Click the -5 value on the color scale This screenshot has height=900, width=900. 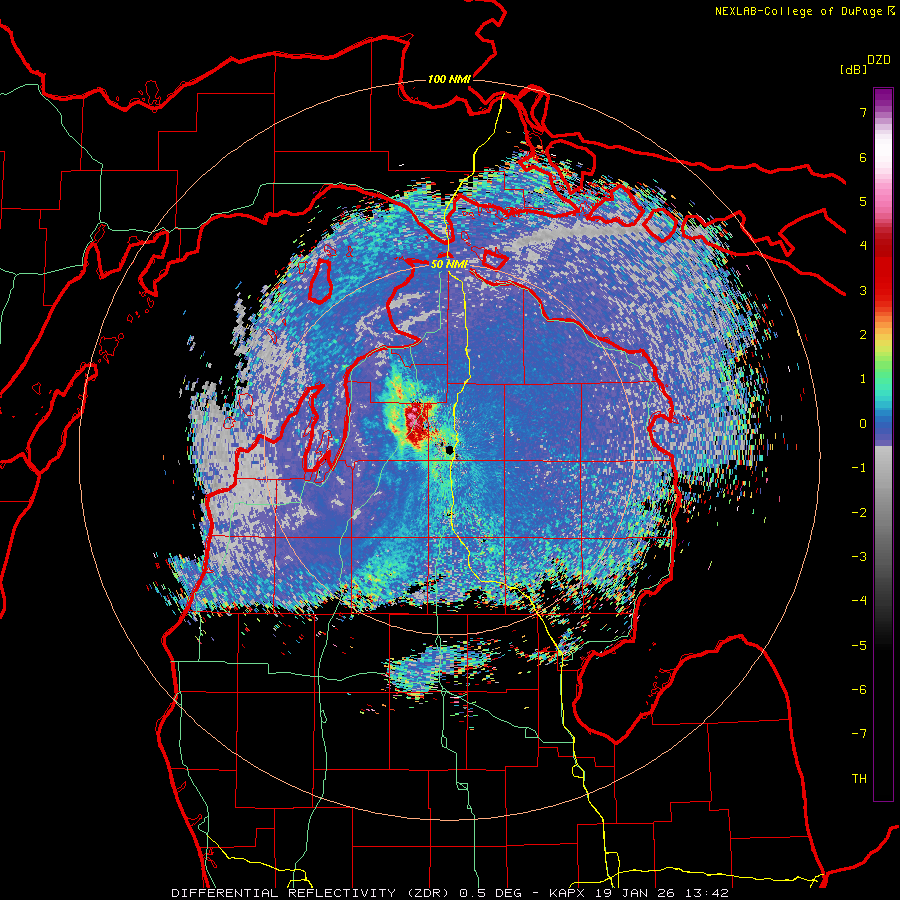[859, 646]
